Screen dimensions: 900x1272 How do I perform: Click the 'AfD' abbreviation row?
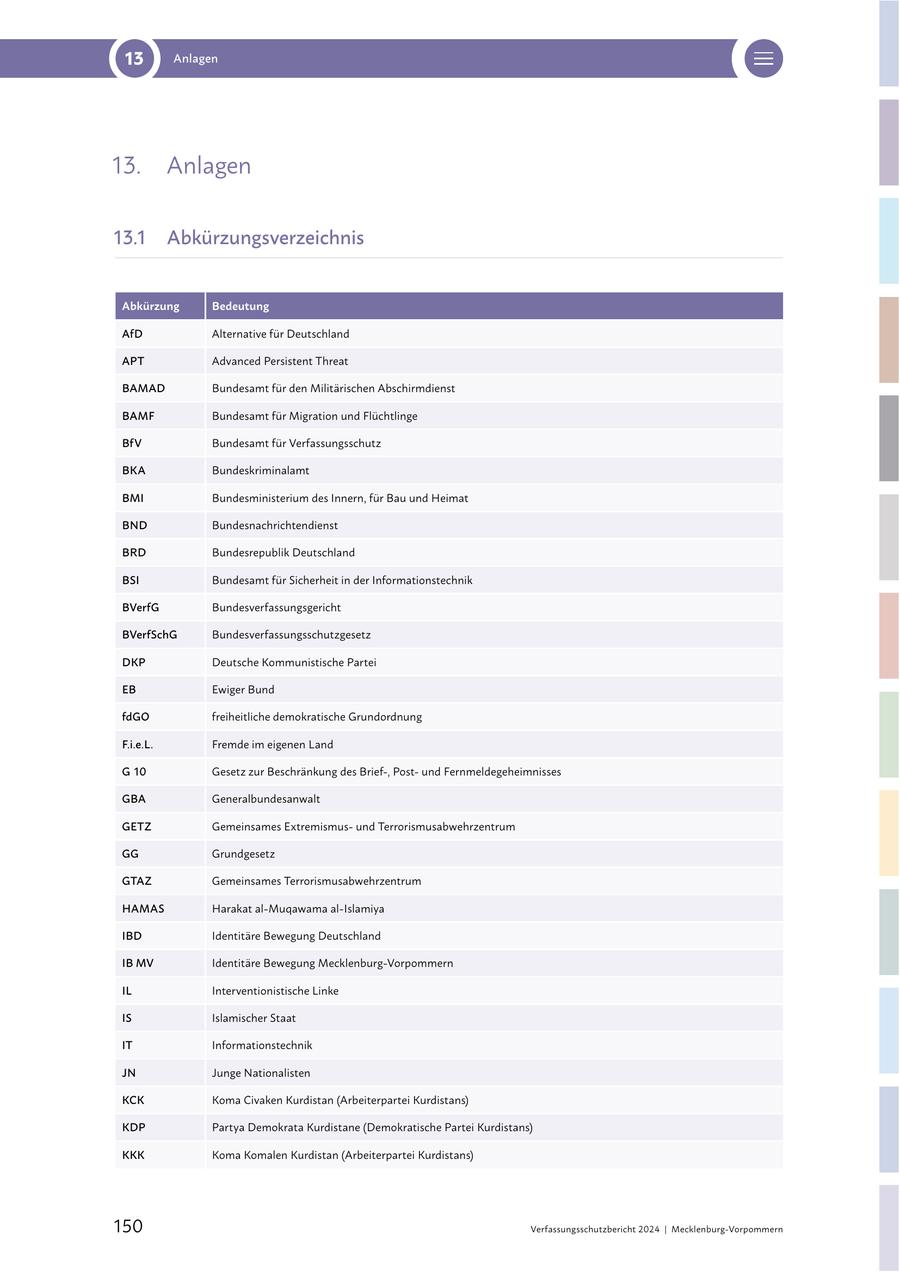(132, 334)
